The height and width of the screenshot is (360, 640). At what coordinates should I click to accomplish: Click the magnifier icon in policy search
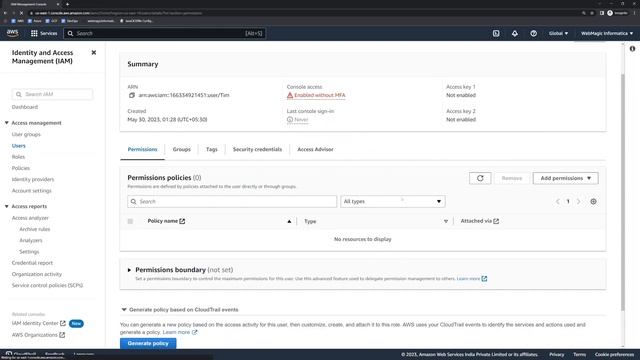click(x=133, y=202)
